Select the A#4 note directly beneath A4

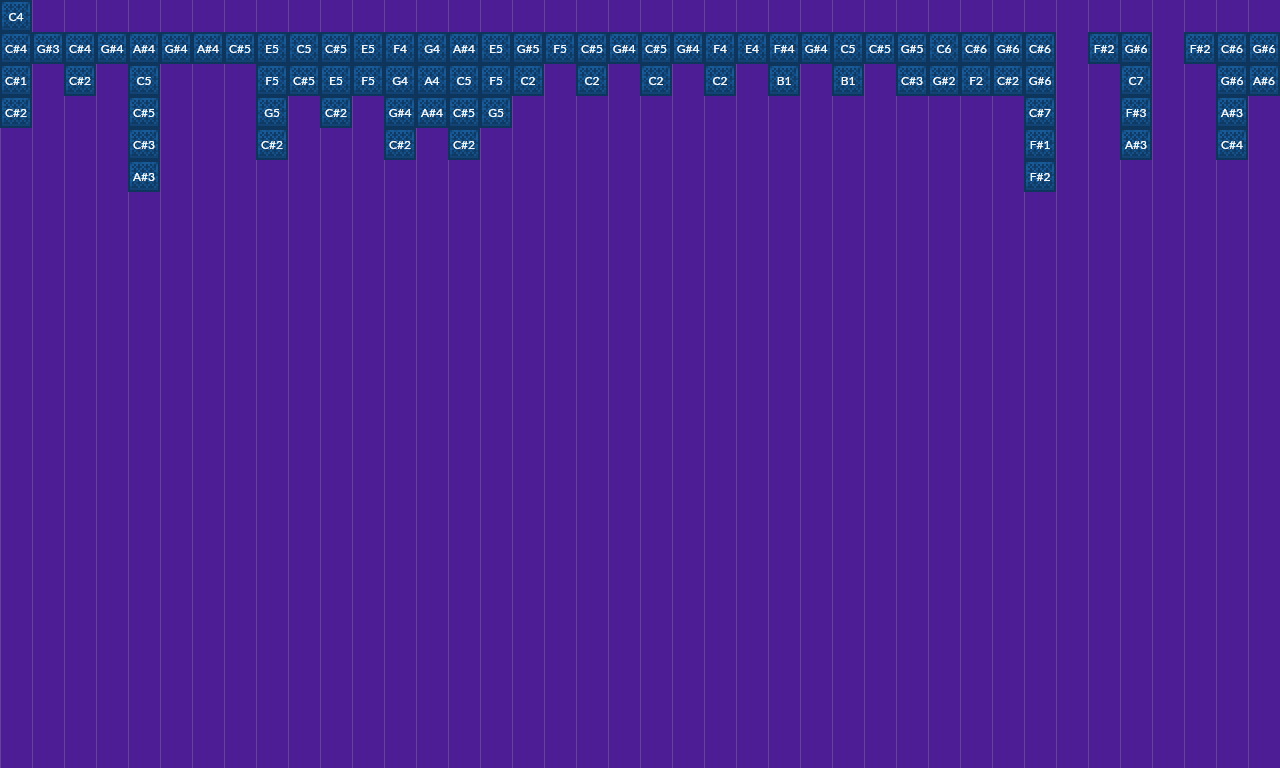[x=432, y=112]
